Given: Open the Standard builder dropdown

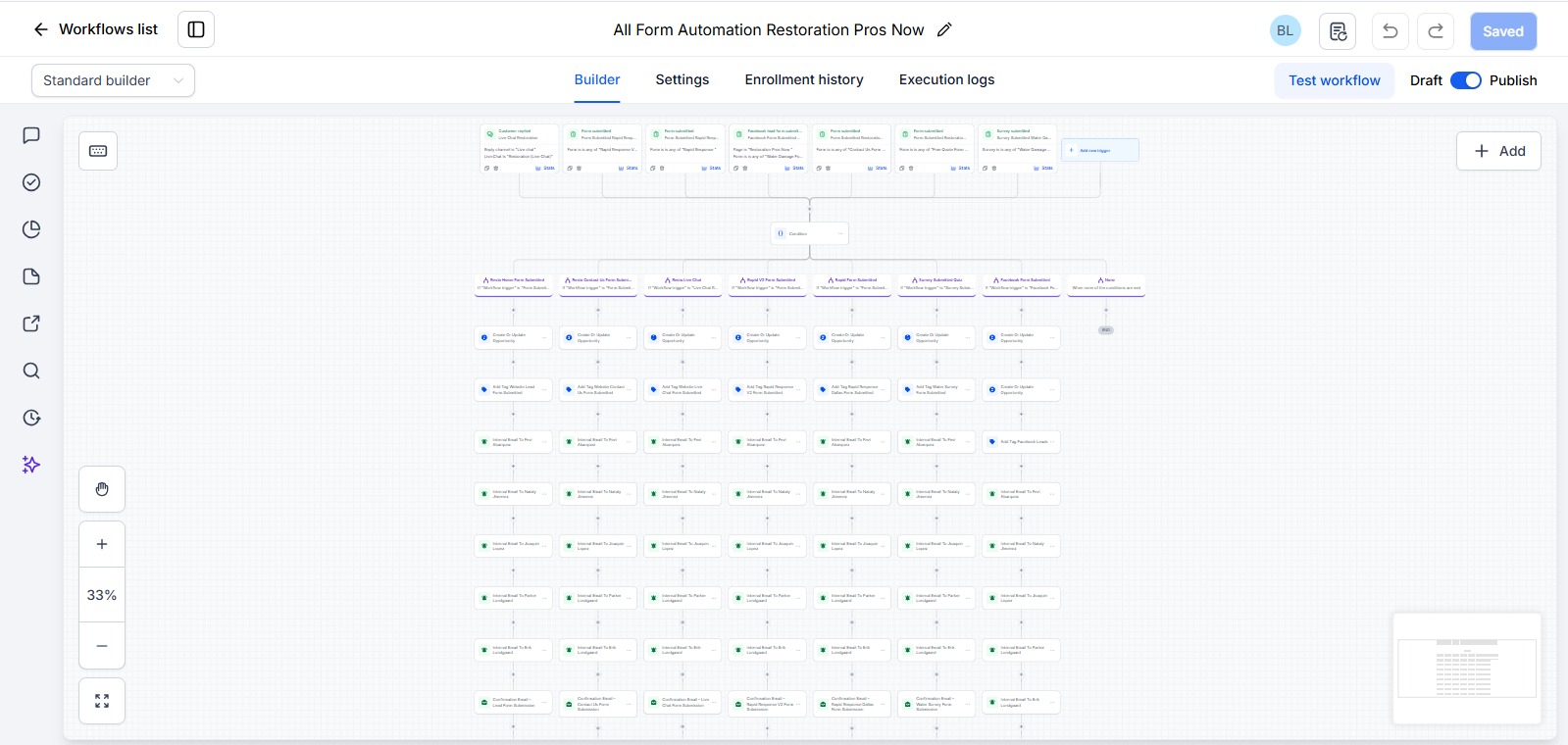Looking at the screenshot, I should click(x=113, y=80).
